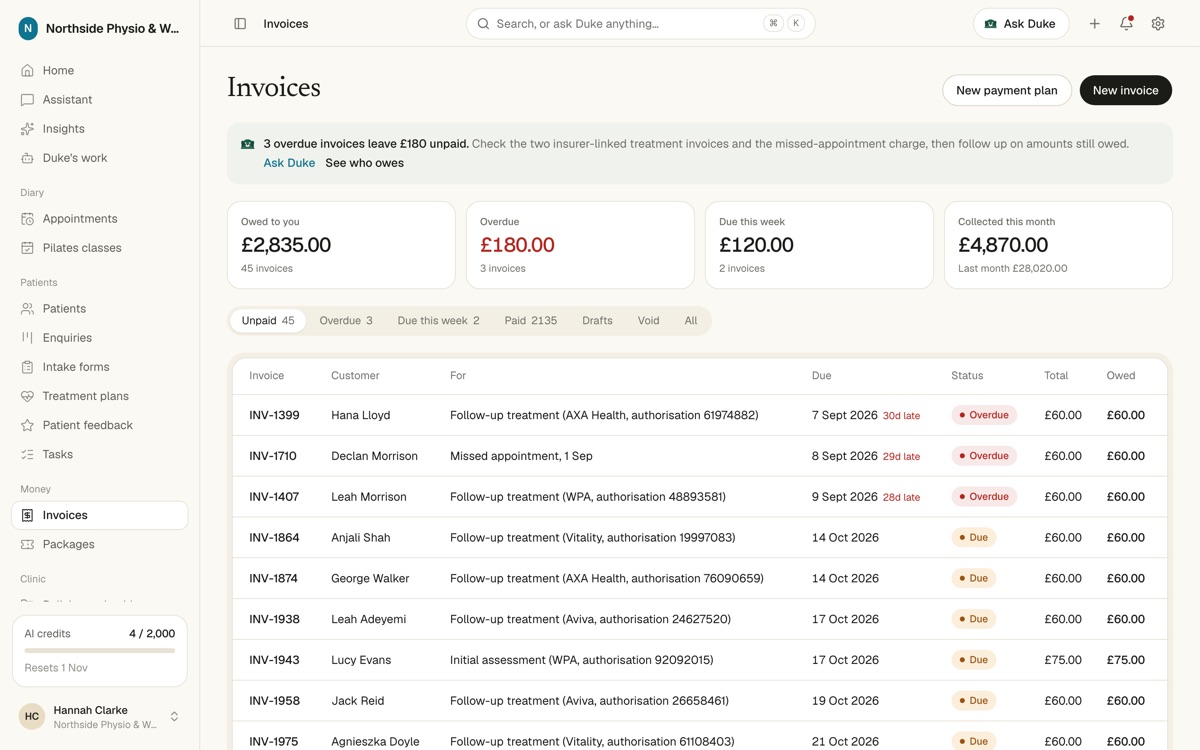This screenshot has width=1200, height=750.
Task: Open Insights sparkle icon
Action: (27, 129)
